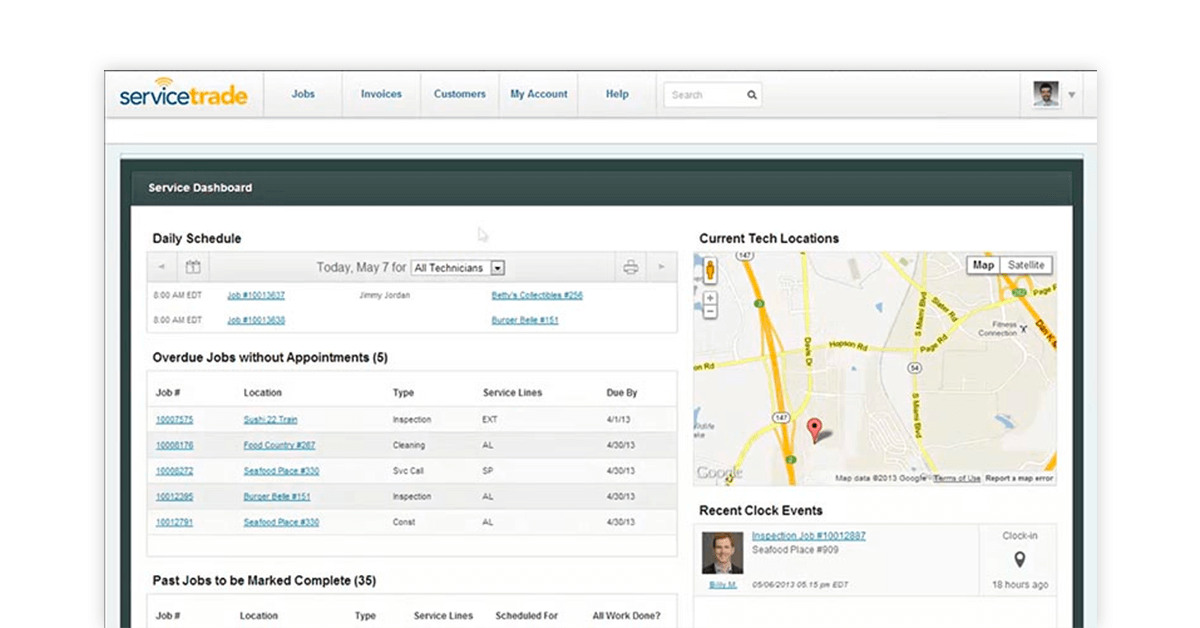The height and width of the screenshot is (628, 1200).
Task: Open the Help menu
Action: pyautogui.click(x=617, y=94)
